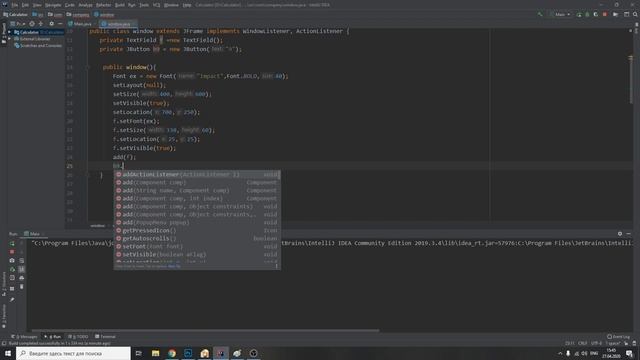The width and height of the screenshot is (640, 360).
Task: Select add(Component comp, int index) suggestion
Action: click(197, 198)
